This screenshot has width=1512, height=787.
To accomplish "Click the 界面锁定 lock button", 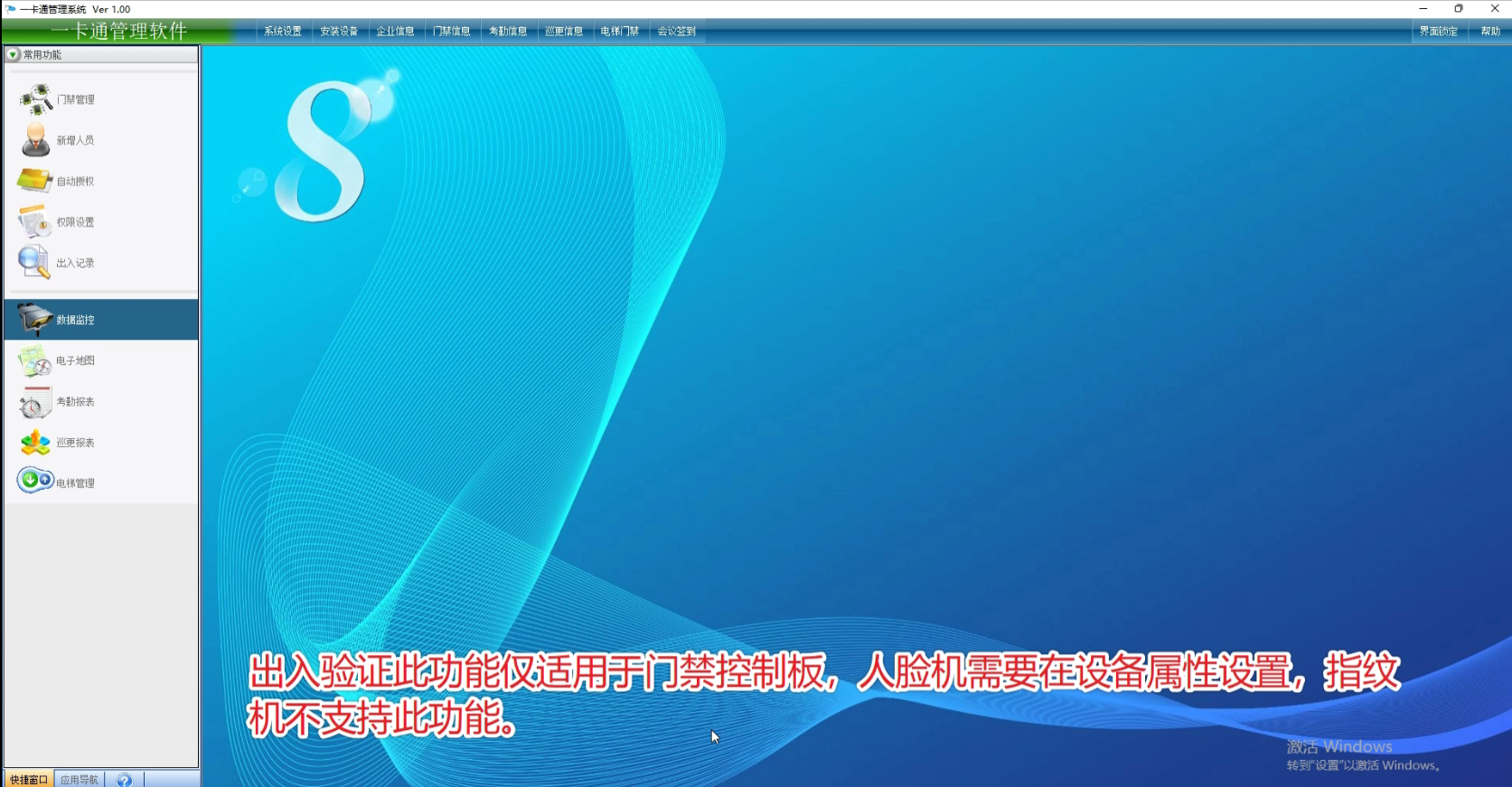I will pos(1438,32).
